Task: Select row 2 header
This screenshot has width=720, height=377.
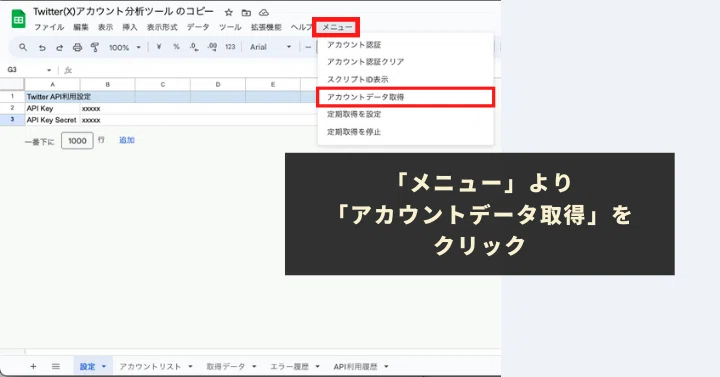Action: [12, 108]
